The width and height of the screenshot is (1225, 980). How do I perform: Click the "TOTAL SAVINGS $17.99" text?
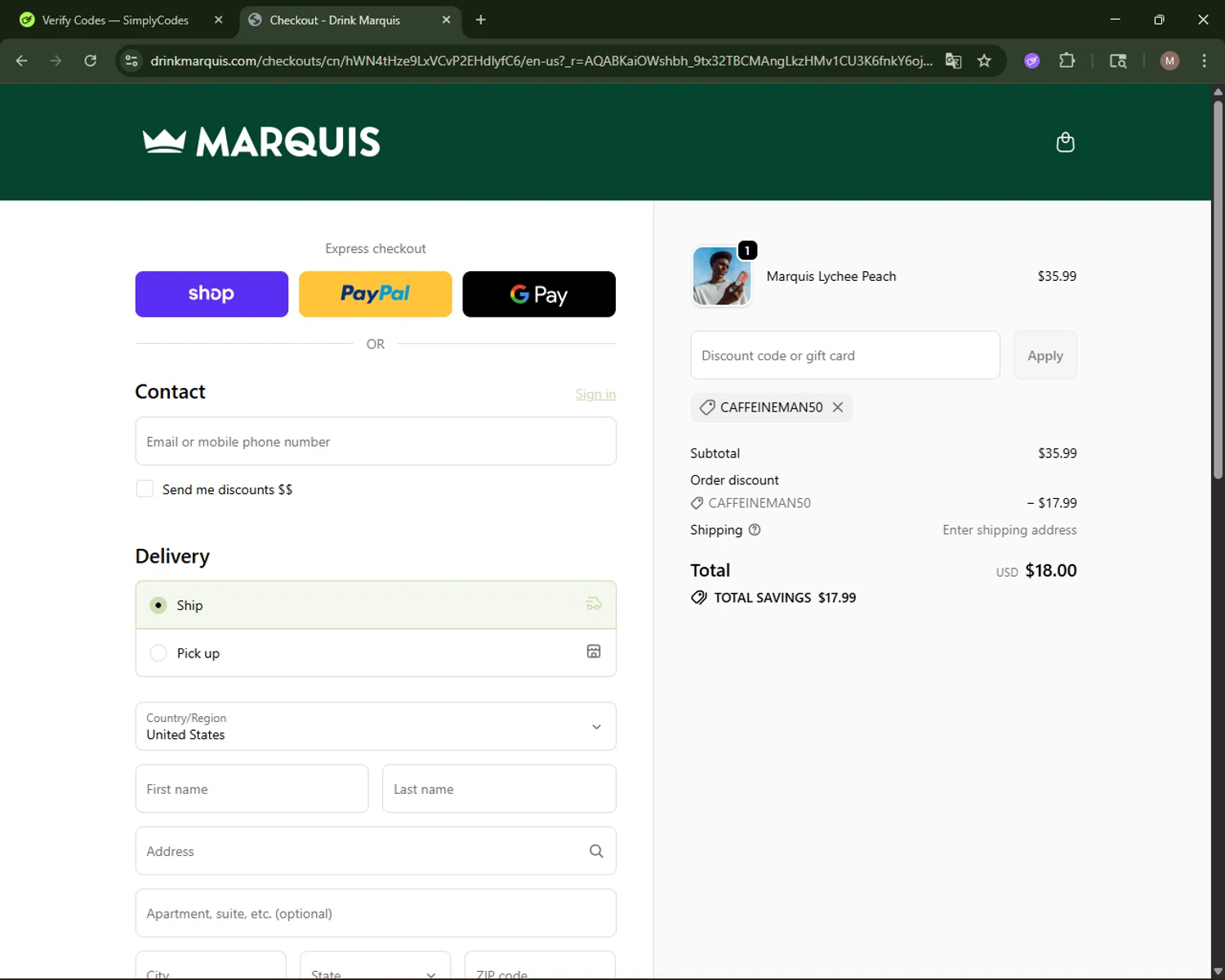click(x=785, y=598)
